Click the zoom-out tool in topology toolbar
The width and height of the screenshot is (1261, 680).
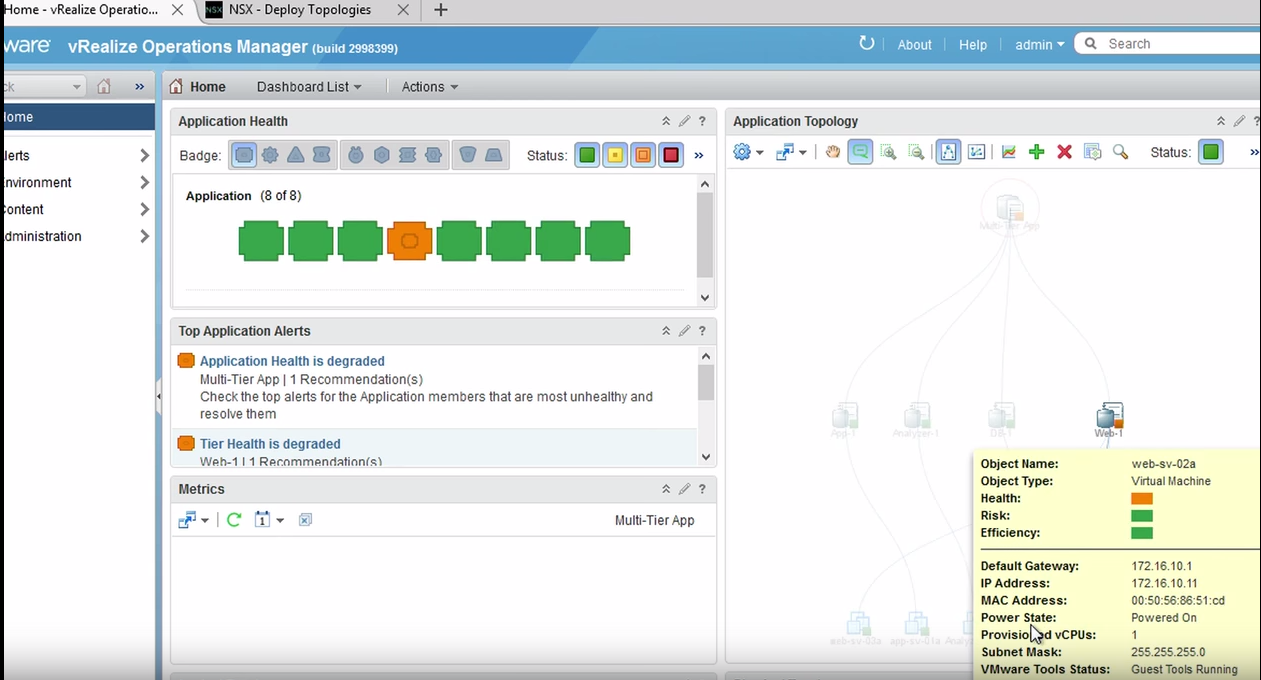(x=915, y=152)
